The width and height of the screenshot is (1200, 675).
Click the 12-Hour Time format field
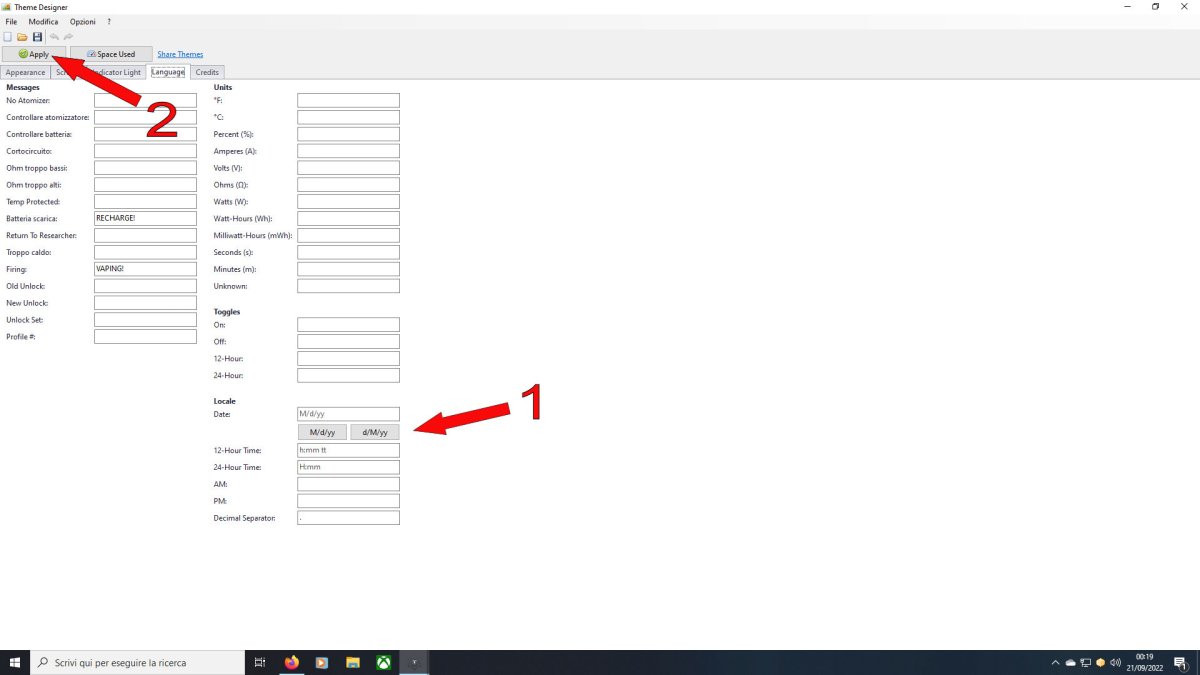click(348, 450)
